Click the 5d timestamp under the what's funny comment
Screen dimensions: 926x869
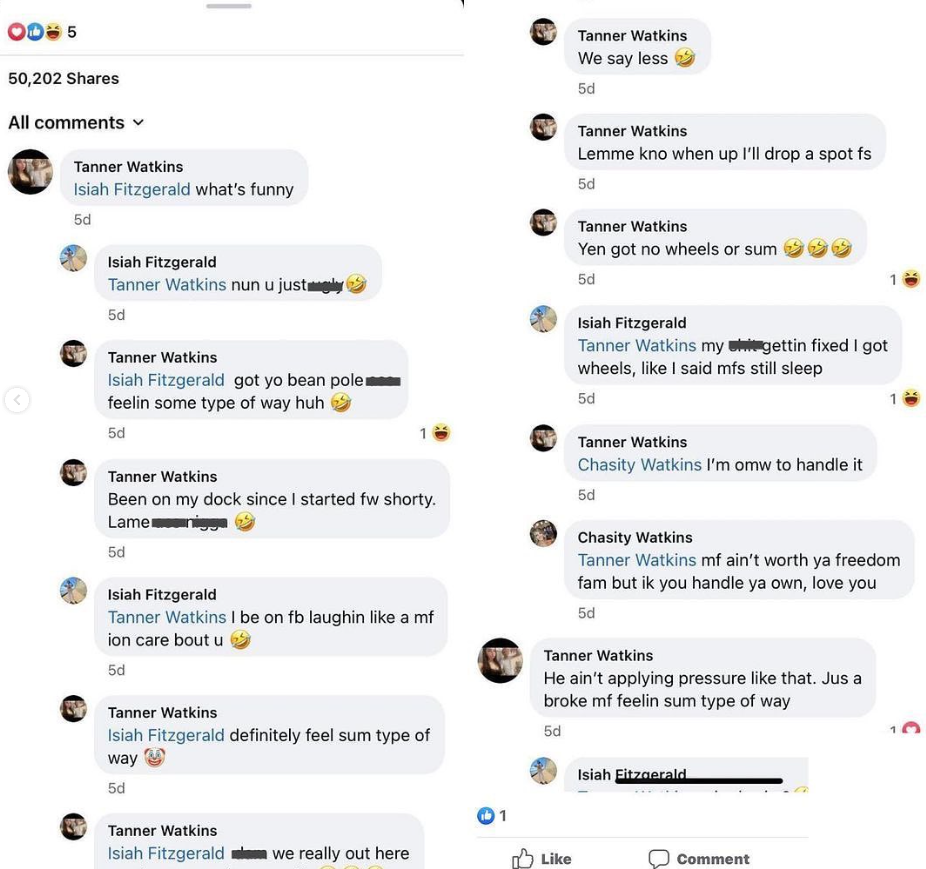click(x=82, y=219)
